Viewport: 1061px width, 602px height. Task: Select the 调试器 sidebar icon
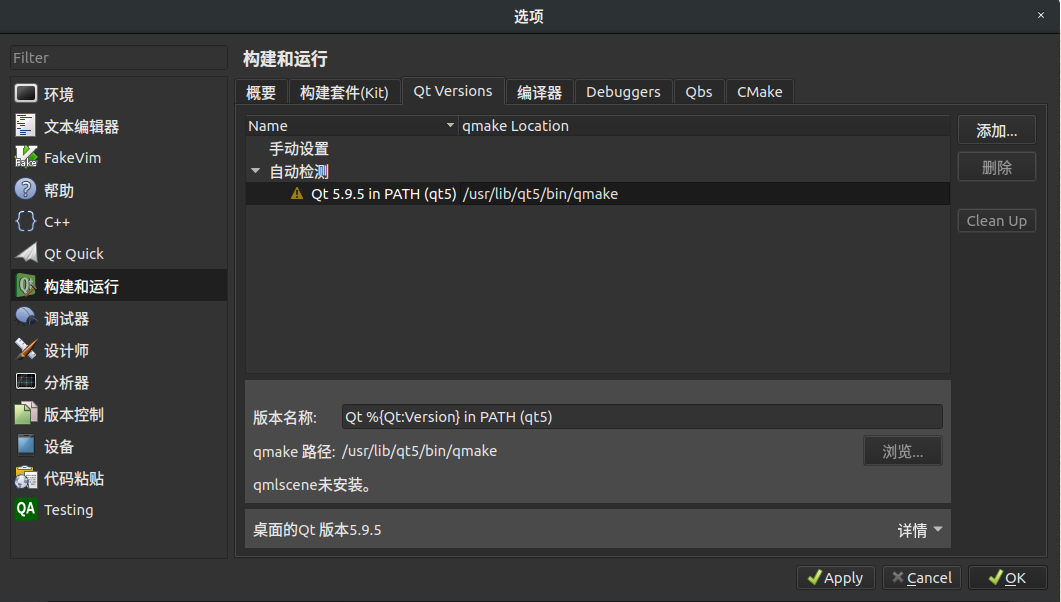click(25, 317)
